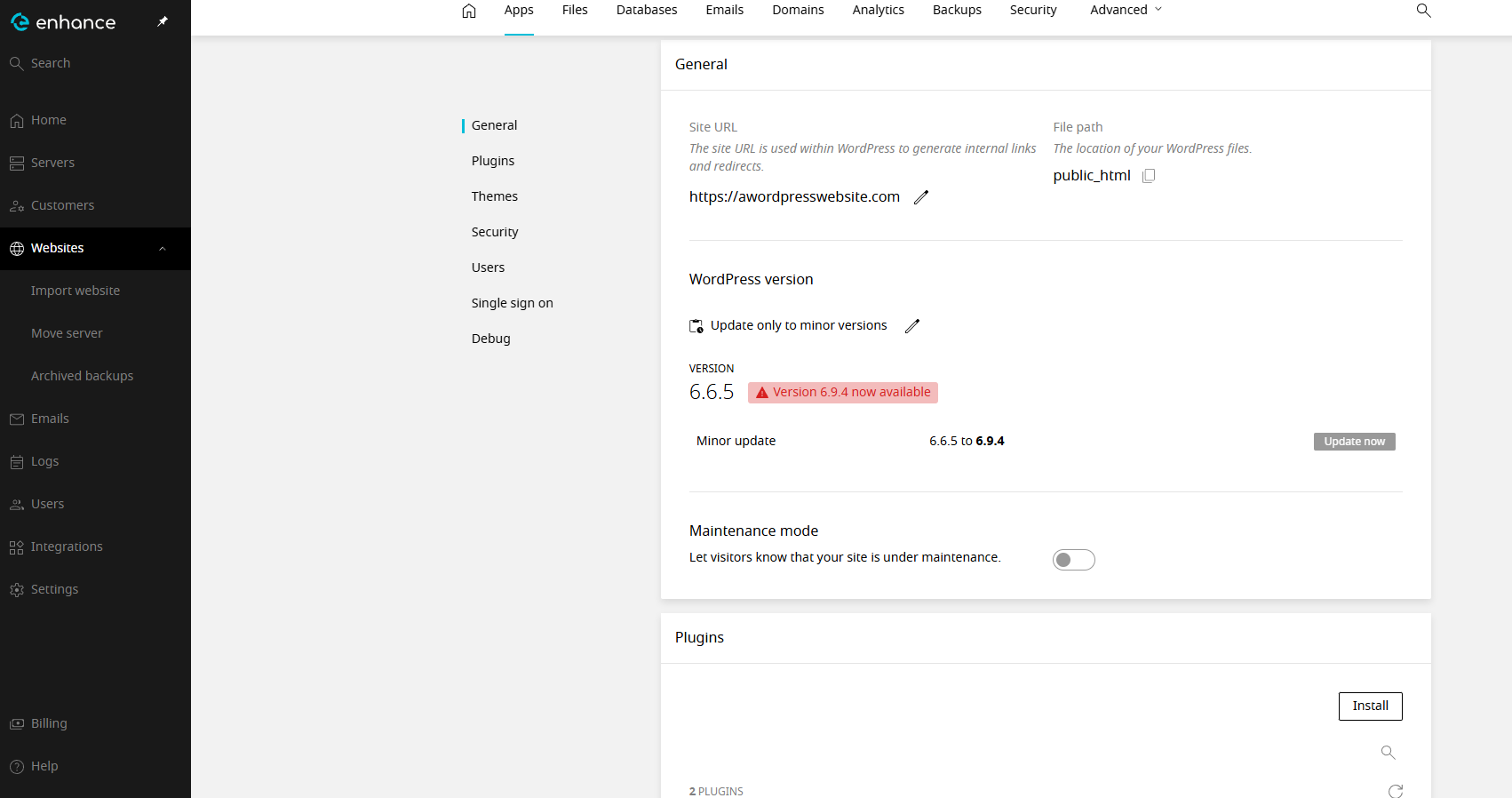1512x798 pixels.
Task: Click the Logs sidebar icon
Action: coord(17,462)
